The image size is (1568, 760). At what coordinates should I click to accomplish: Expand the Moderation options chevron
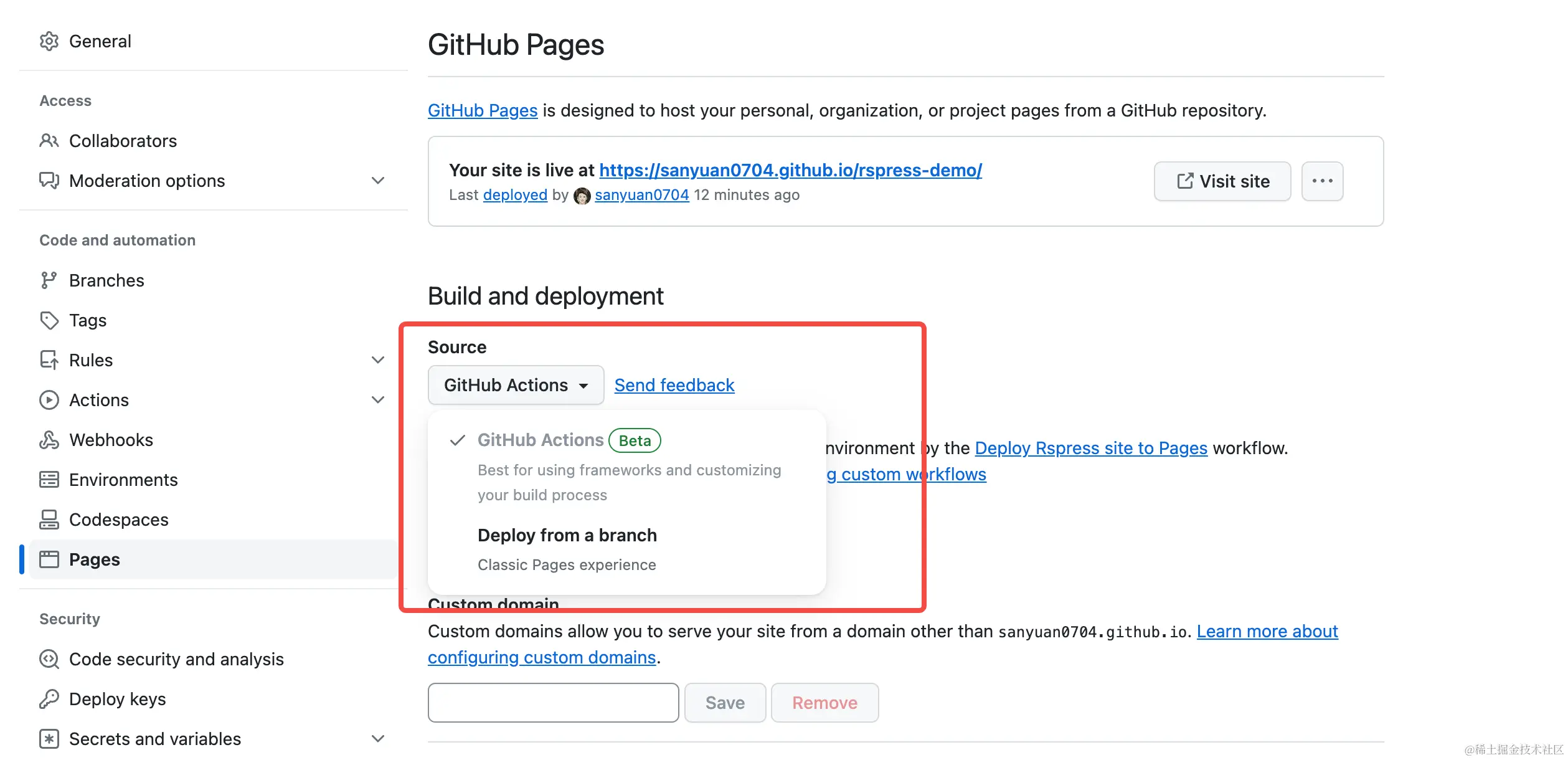coord(377,181)
